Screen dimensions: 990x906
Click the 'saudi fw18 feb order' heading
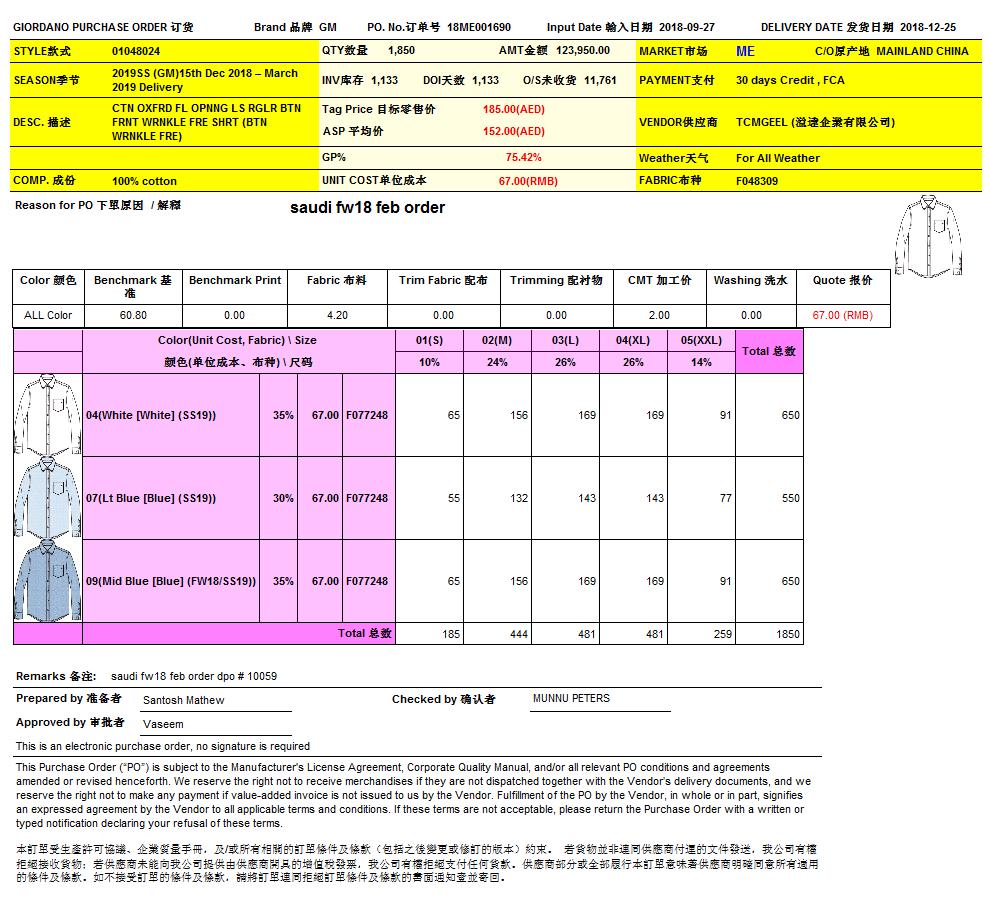point(367,208)
